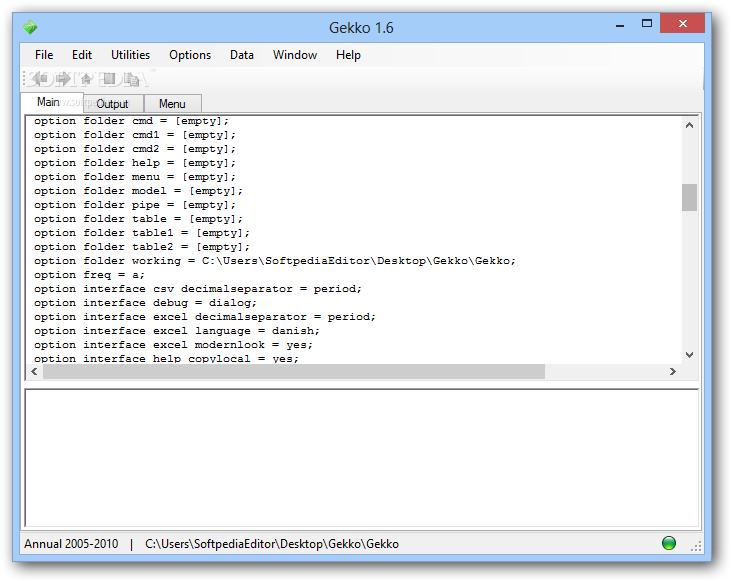
Task: Click the line 'option interface debug = dialog;'
Action: [145, 303]
